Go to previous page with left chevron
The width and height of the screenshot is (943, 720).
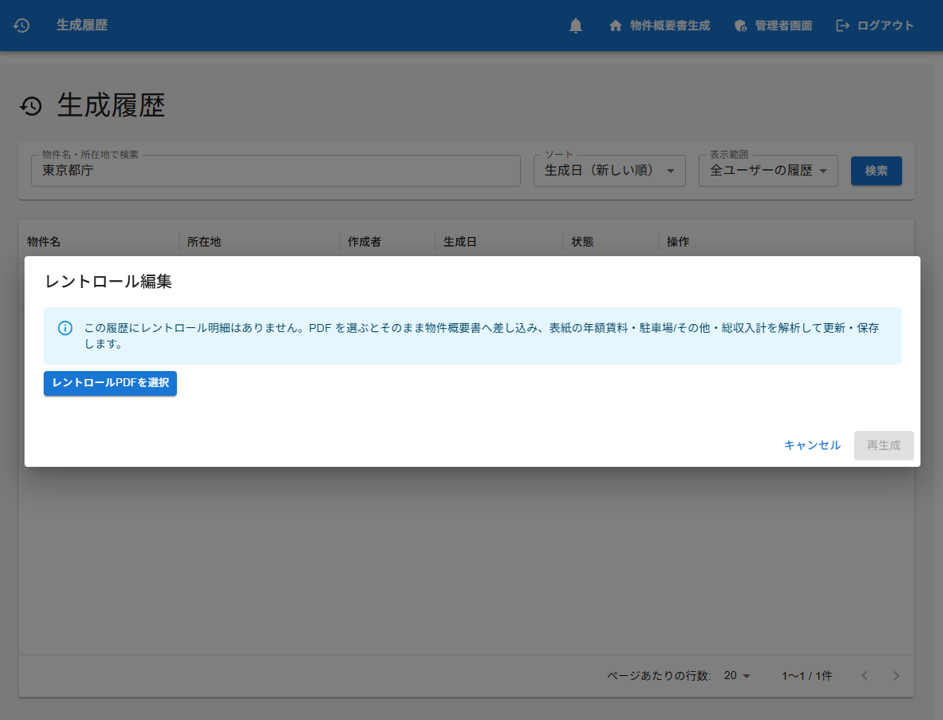pos(864,675)
